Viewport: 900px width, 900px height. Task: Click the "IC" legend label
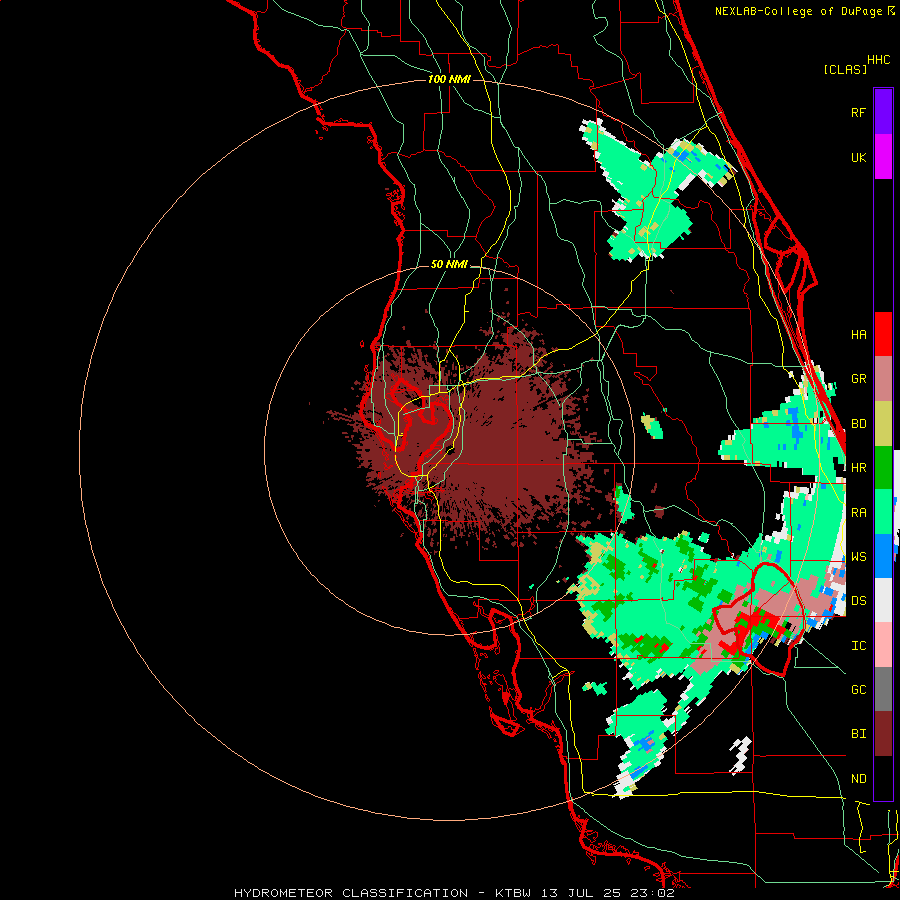click(x=858, y=646)
